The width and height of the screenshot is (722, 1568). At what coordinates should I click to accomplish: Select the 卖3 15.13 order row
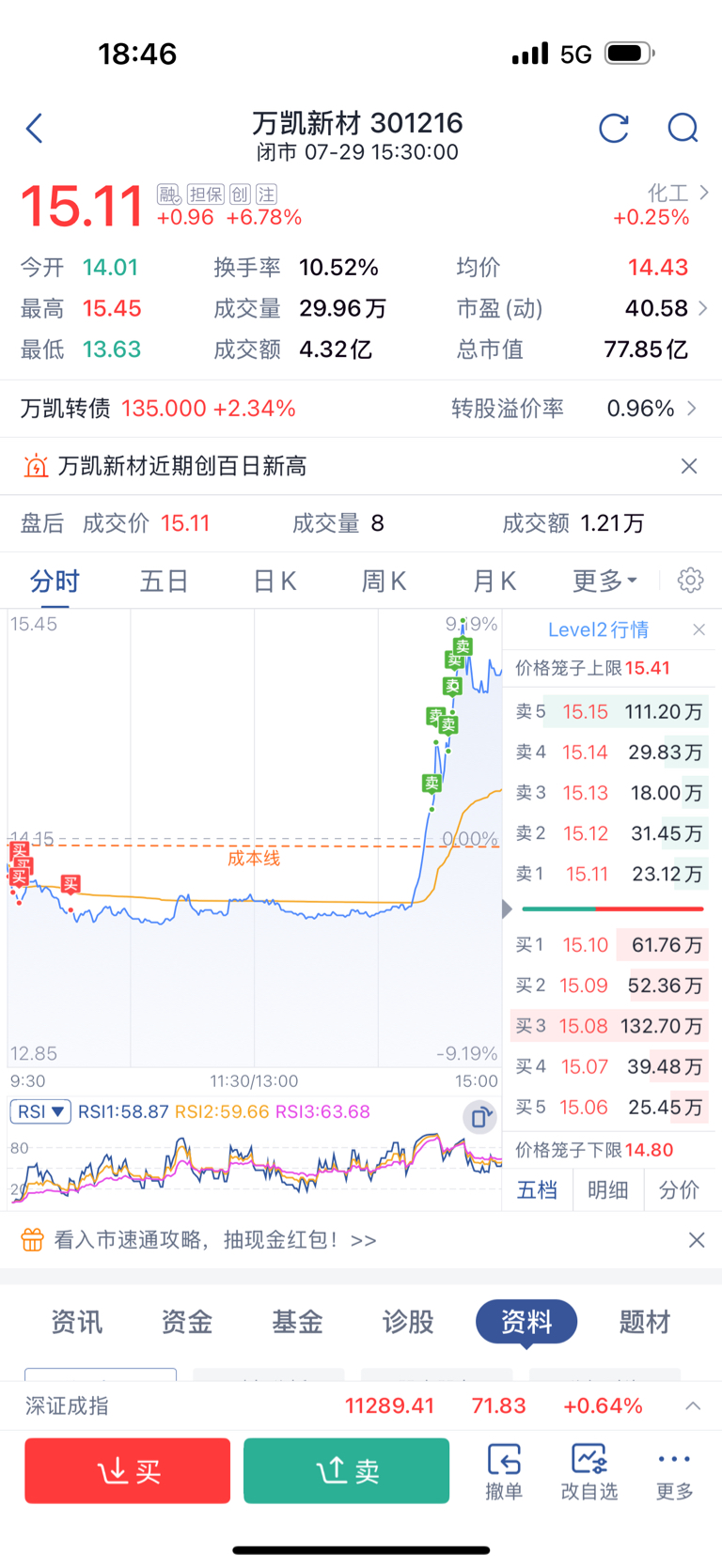pyautogui.click(x=609, y=793)
